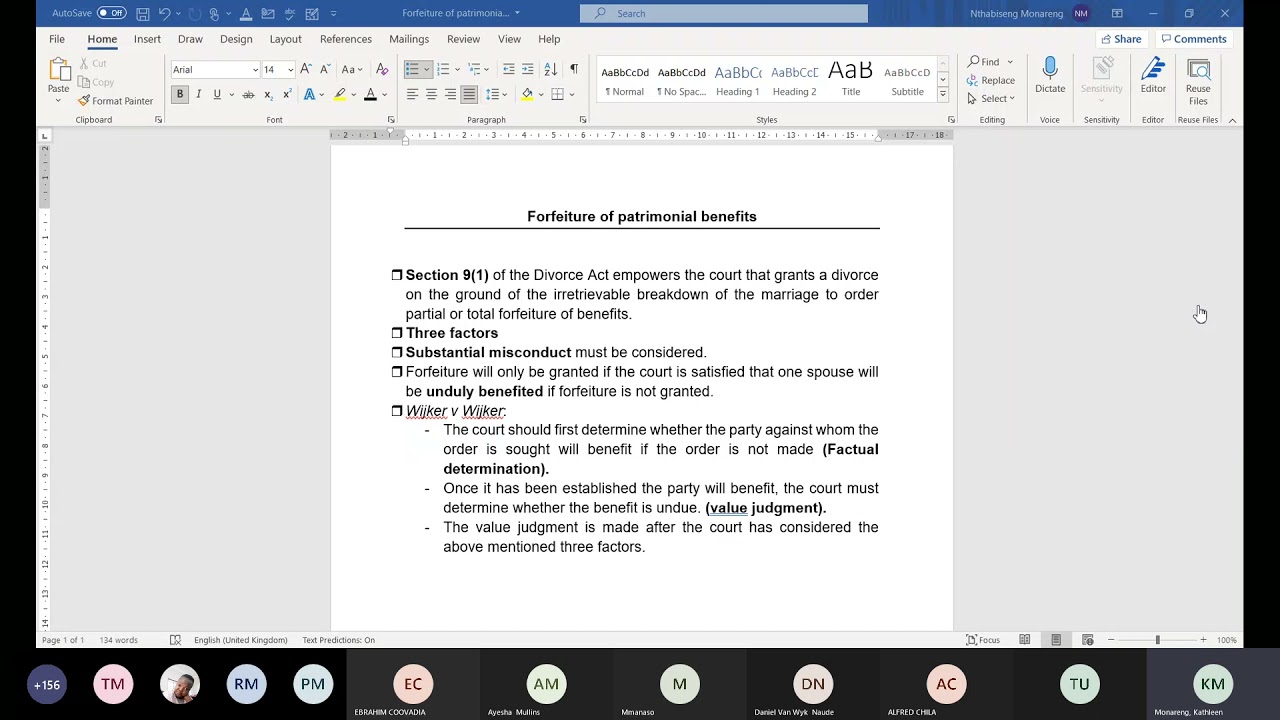1280x720 pixels.
Task: Save the document with the floppy disk icon
Action: click(143, 13)
